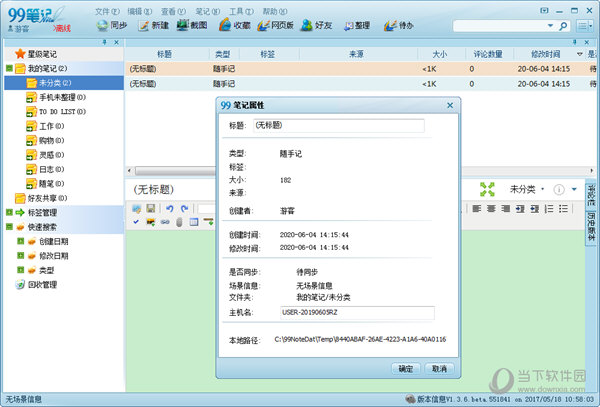Close the 笔记属性 dialog
Image resolution: width=600 pixels, height=407 pixels.
coord(450,105)
